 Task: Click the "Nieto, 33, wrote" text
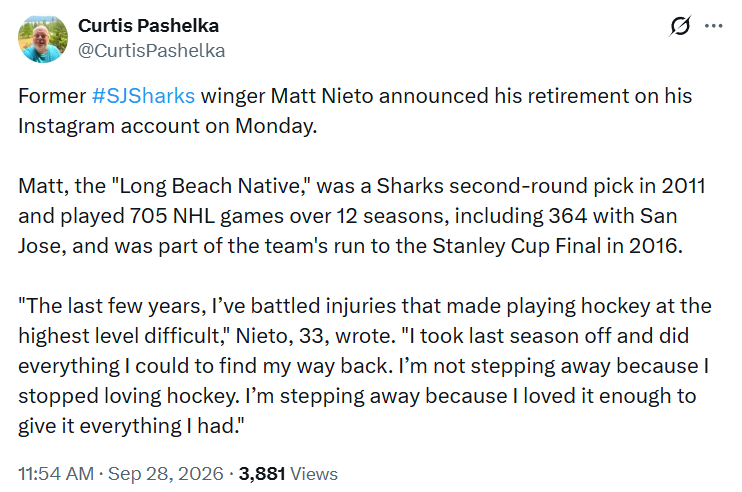pos(315,336)
